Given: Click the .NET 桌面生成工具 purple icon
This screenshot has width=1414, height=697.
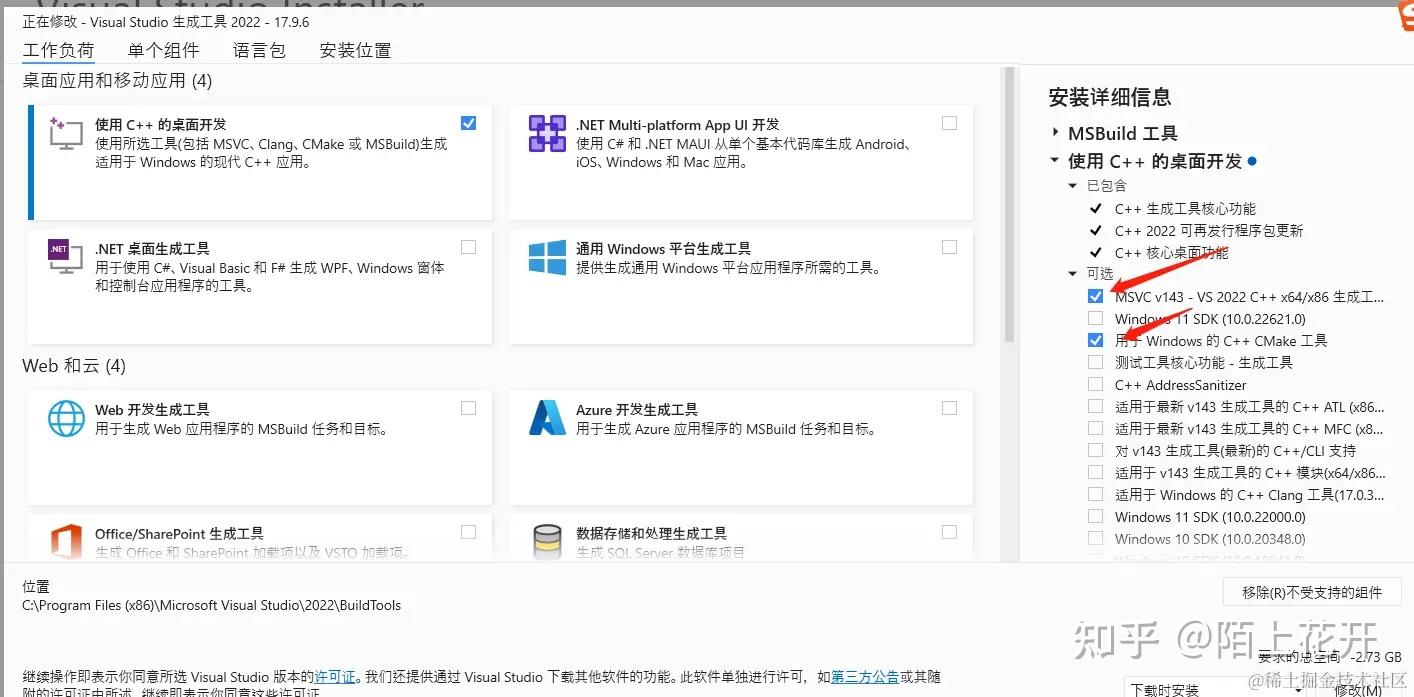Looking at the screenshot, I should point(66,257).
